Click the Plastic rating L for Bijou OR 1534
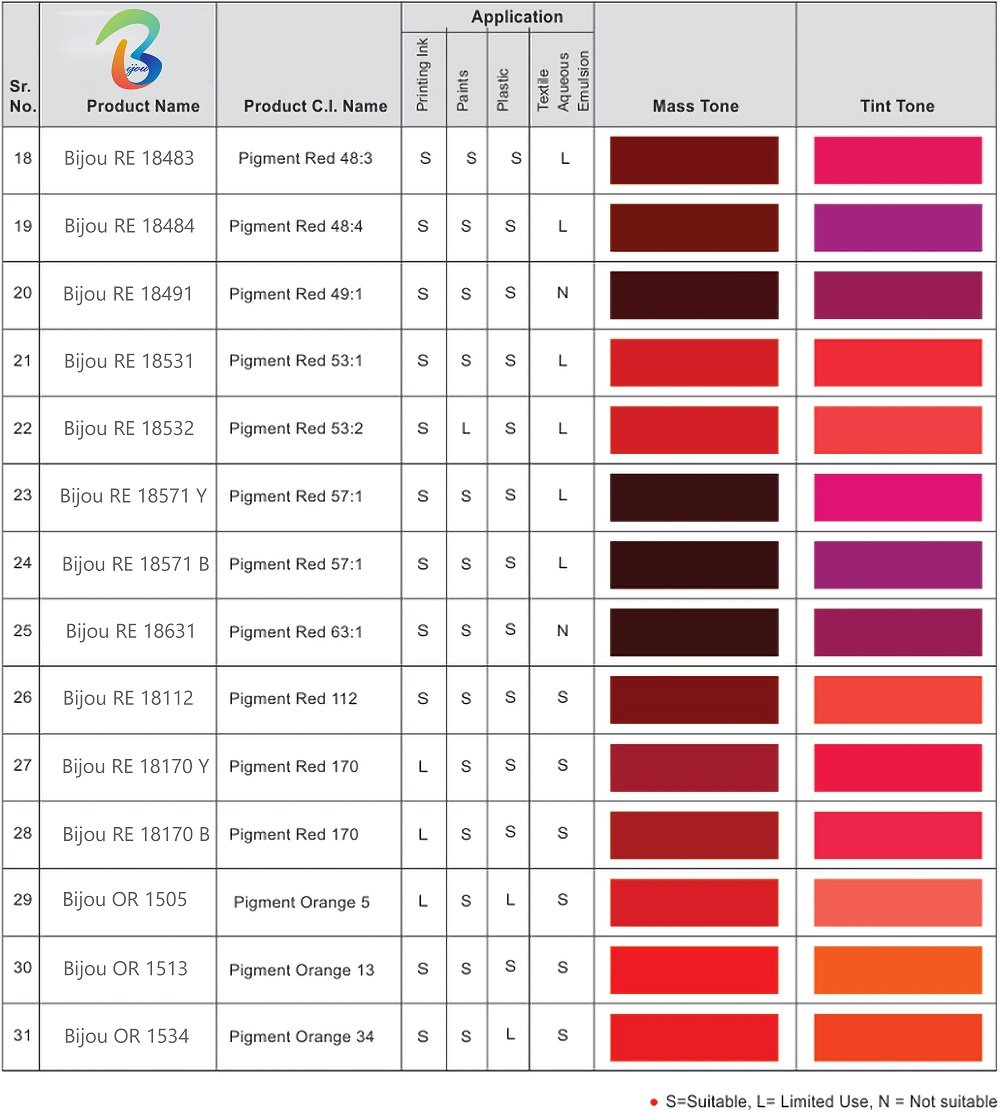Image resolution: width=1000 pixels, height=1114 pixels. click(x=510, y=1035)
